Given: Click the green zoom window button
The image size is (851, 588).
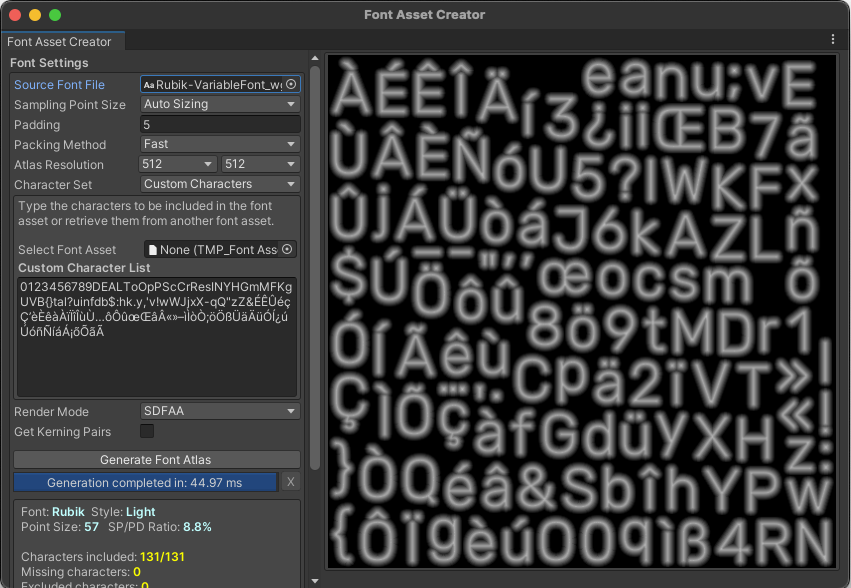Looking at the screenshot, I should 55,15.
